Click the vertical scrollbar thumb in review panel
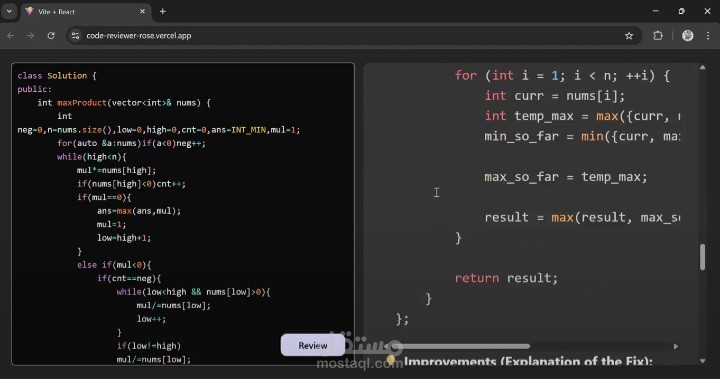This screenshot has width=720, height=379. pos(703,257)
